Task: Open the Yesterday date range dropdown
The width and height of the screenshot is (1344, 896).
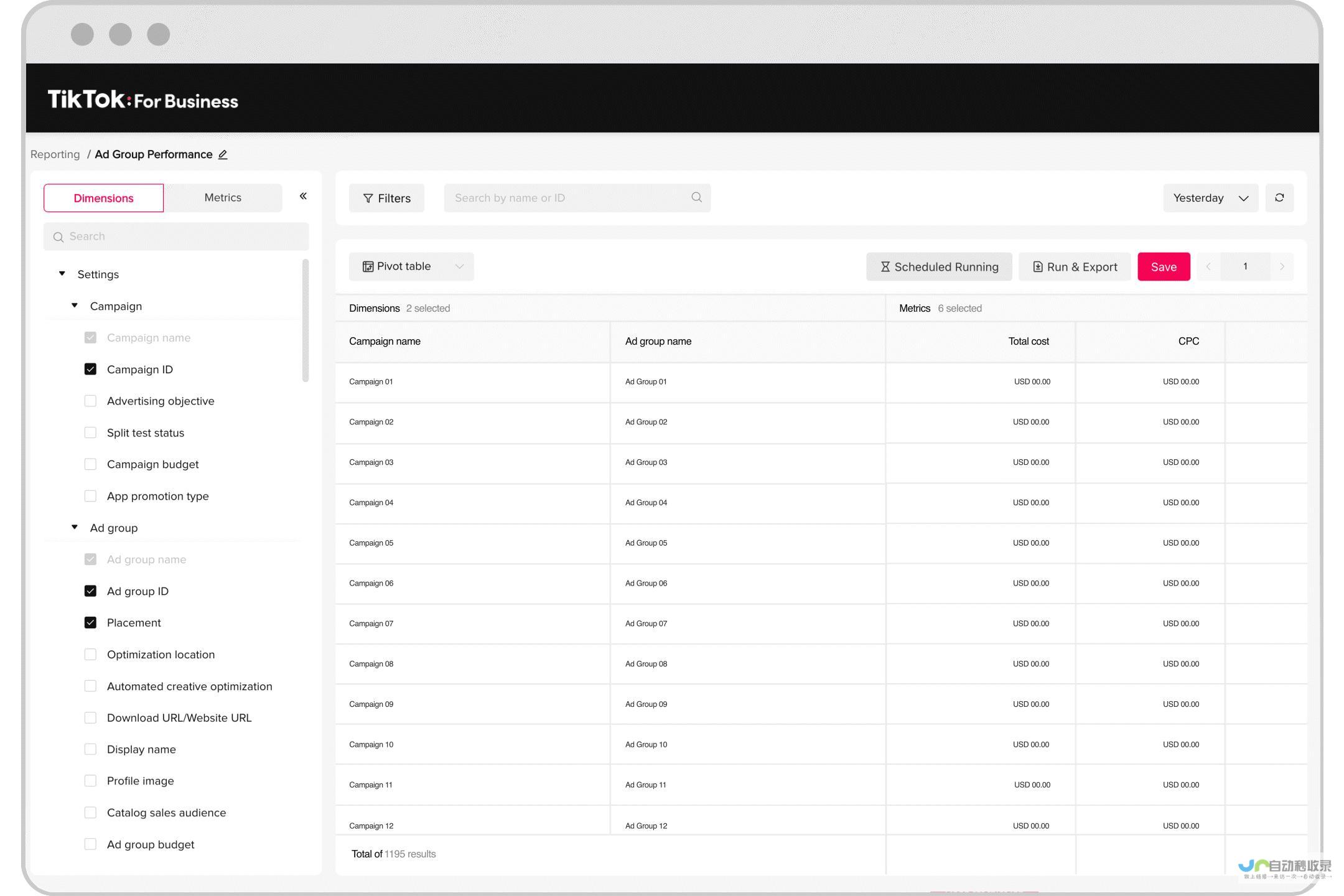Action: (x=1210, y=198)
